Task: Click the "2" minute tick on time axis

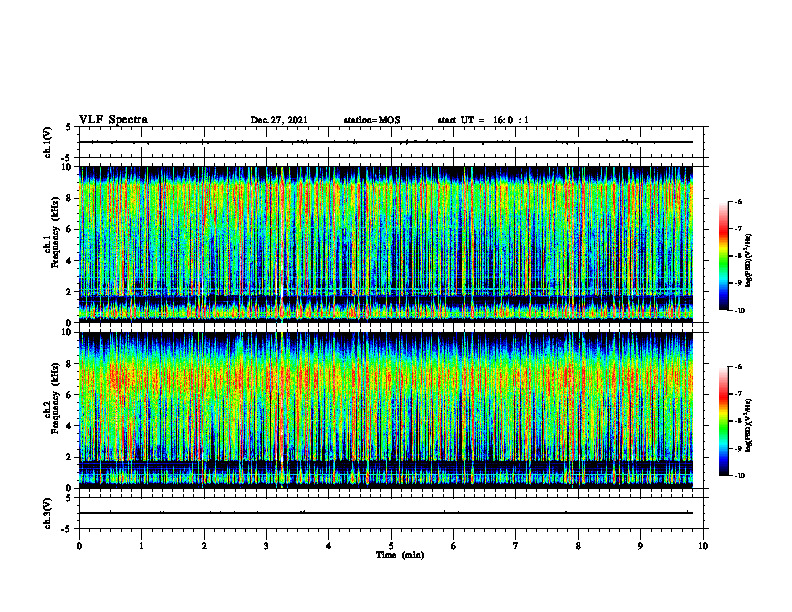Action: pyautogui.click(x=204, y=546)
